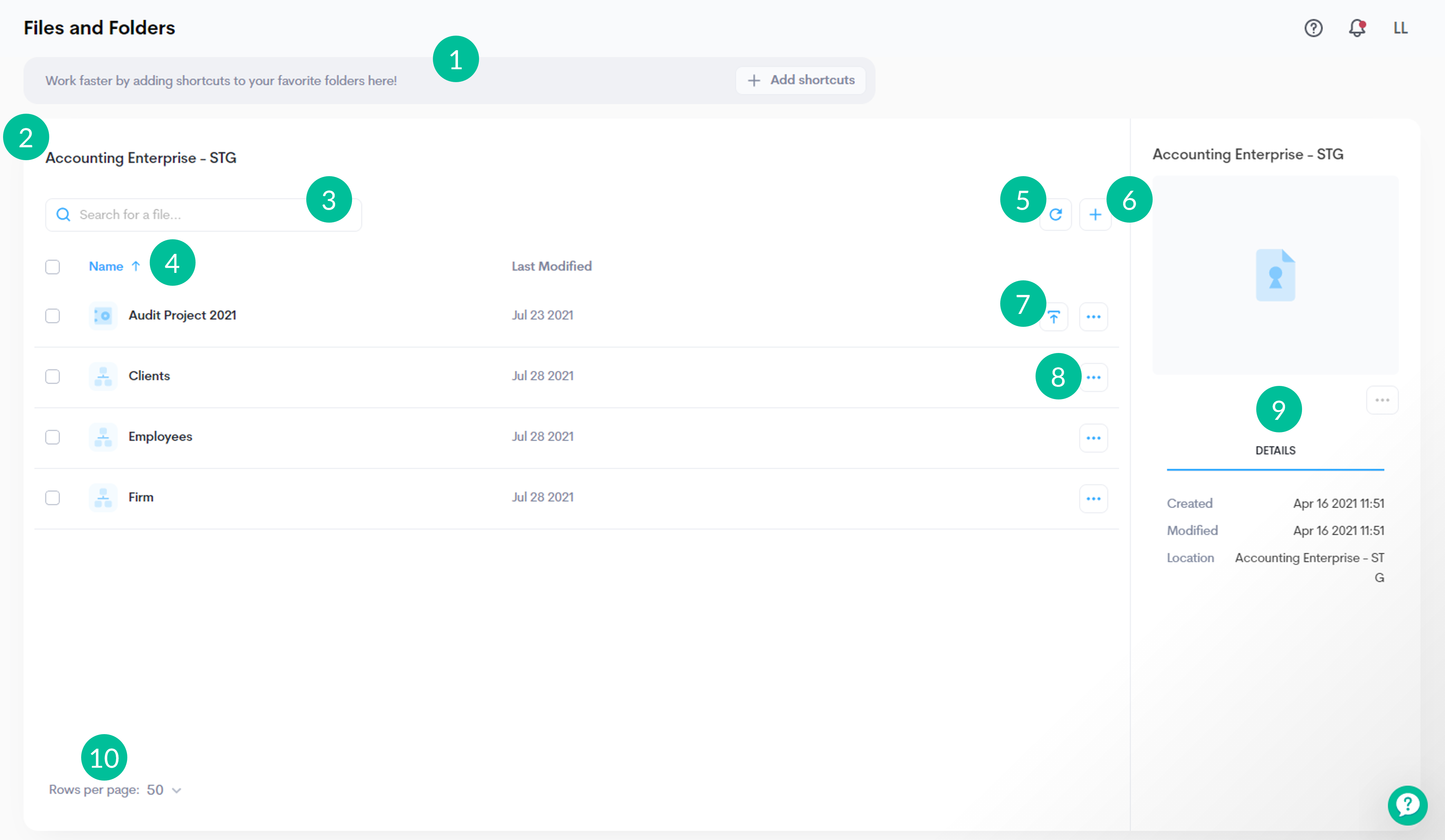Viewport: 1445px width, 840px height.
Task: Open the notifications bell
Action: click(1357, 28)
